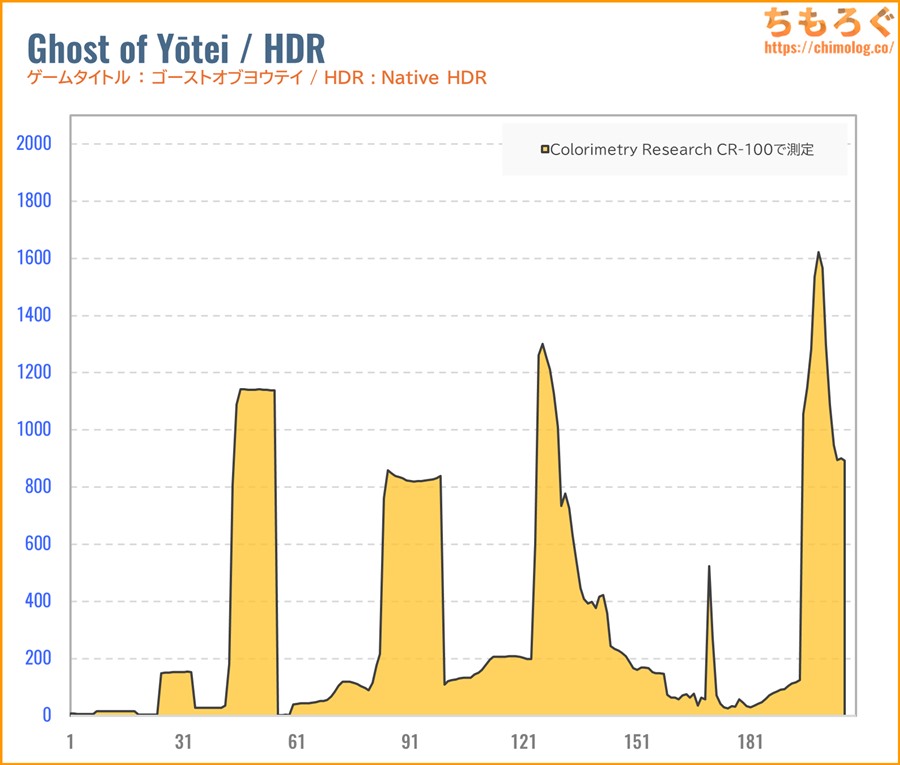The height and width of the screenshot is (765, 900).
Task: Select the 181 X axis label
Action: [x=750, y=742]
